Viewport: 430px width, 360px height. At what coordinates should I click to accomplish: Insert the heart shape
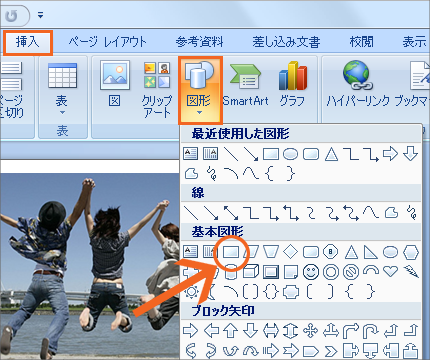tap(391, 271)
